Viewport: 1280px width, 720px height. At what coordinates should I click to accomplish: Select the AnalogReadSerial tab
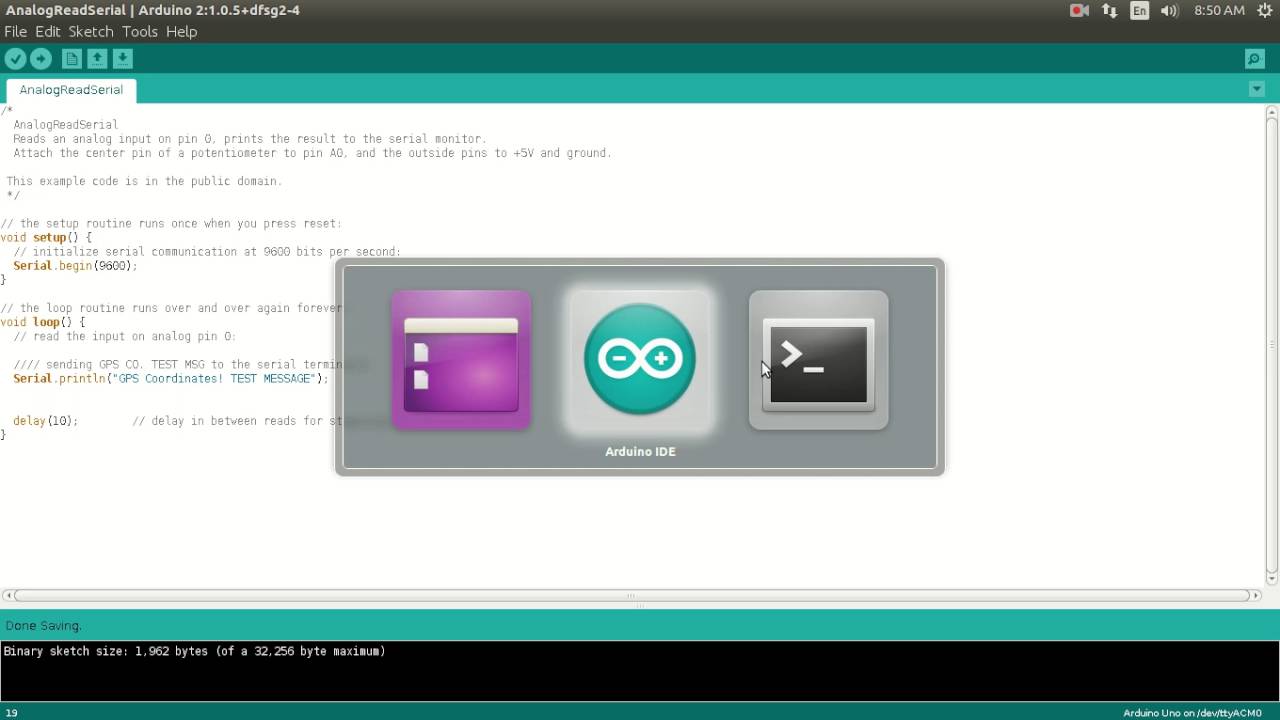[71, 90]
